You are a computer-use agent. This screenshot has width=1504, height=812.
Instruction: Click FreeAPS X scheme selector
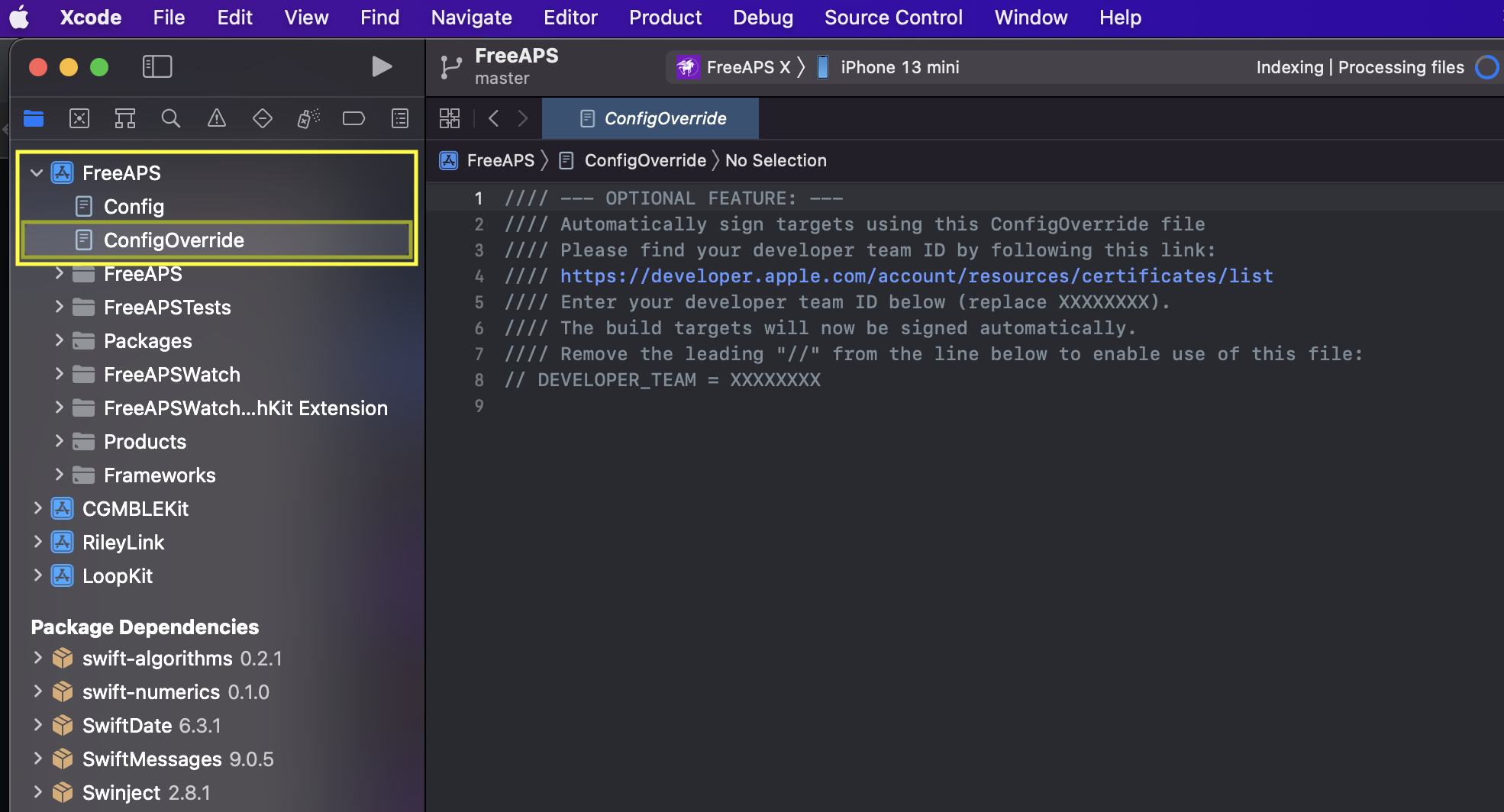pos(733,67)
